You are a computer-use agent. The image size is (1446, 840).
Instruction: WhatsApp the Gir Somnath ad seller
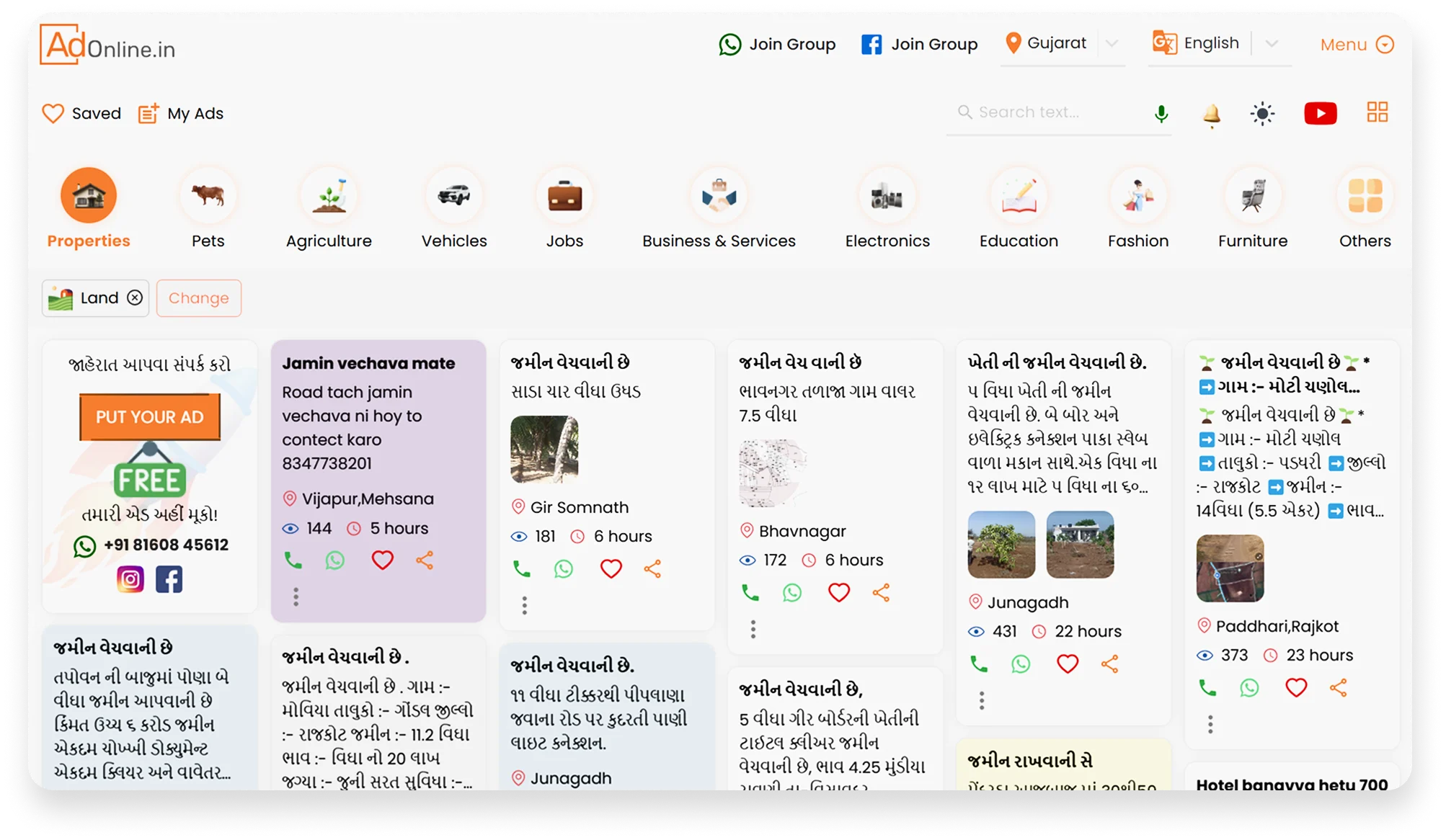point(564,569)
